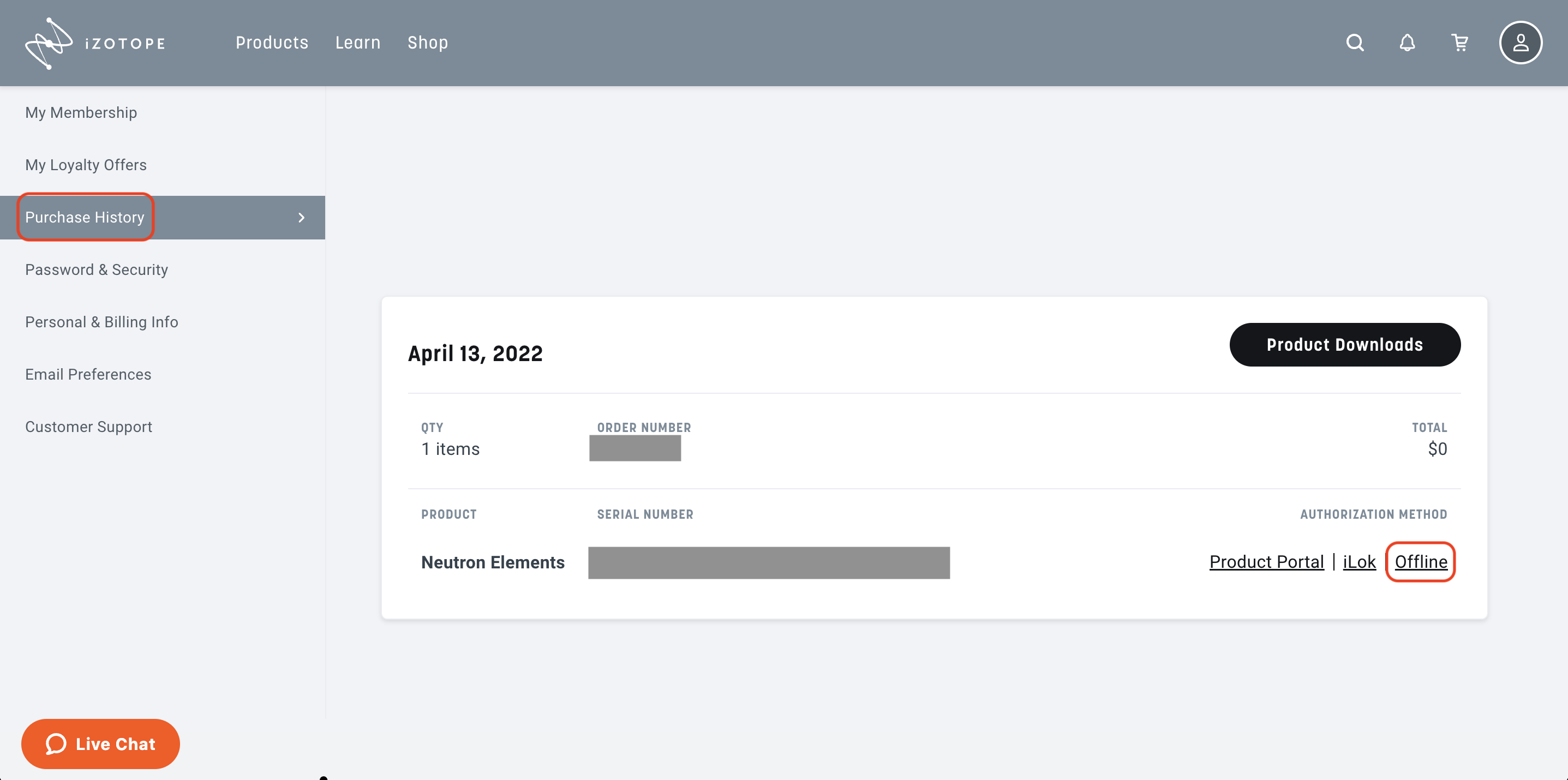Click the iZotope logo icon
1568x780 pixels.
(x=49, y=43)
